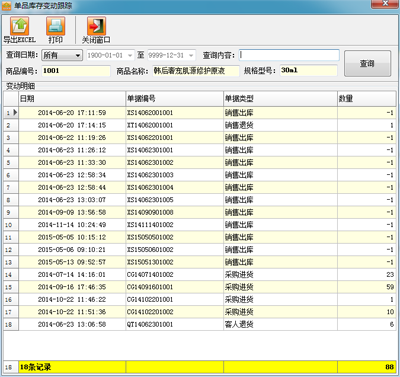The height and width of the screenshot is (377, 400).
Task: Click the 商品编号 field showing 1001
Action: click(76, 71)
